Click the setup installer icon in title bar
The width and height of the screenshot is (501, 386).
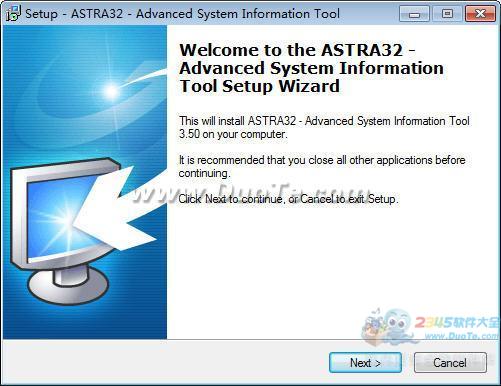13,14
